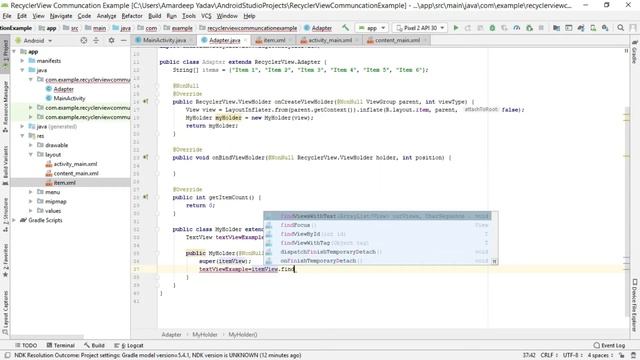Switch to activity_main.xml tab
Viewport: 640px width, 360px height.
point(330,40)
